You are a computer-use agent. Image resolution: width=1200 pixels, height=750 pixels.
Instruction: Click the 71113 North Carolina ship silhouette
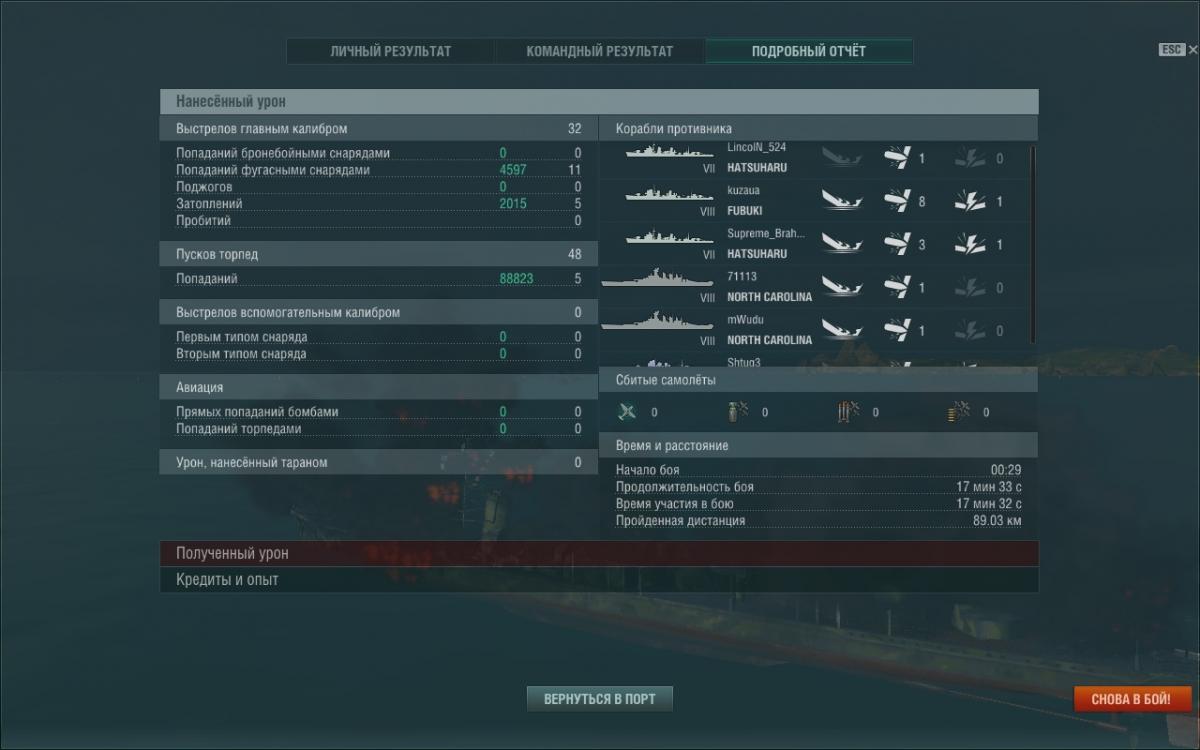651,282
